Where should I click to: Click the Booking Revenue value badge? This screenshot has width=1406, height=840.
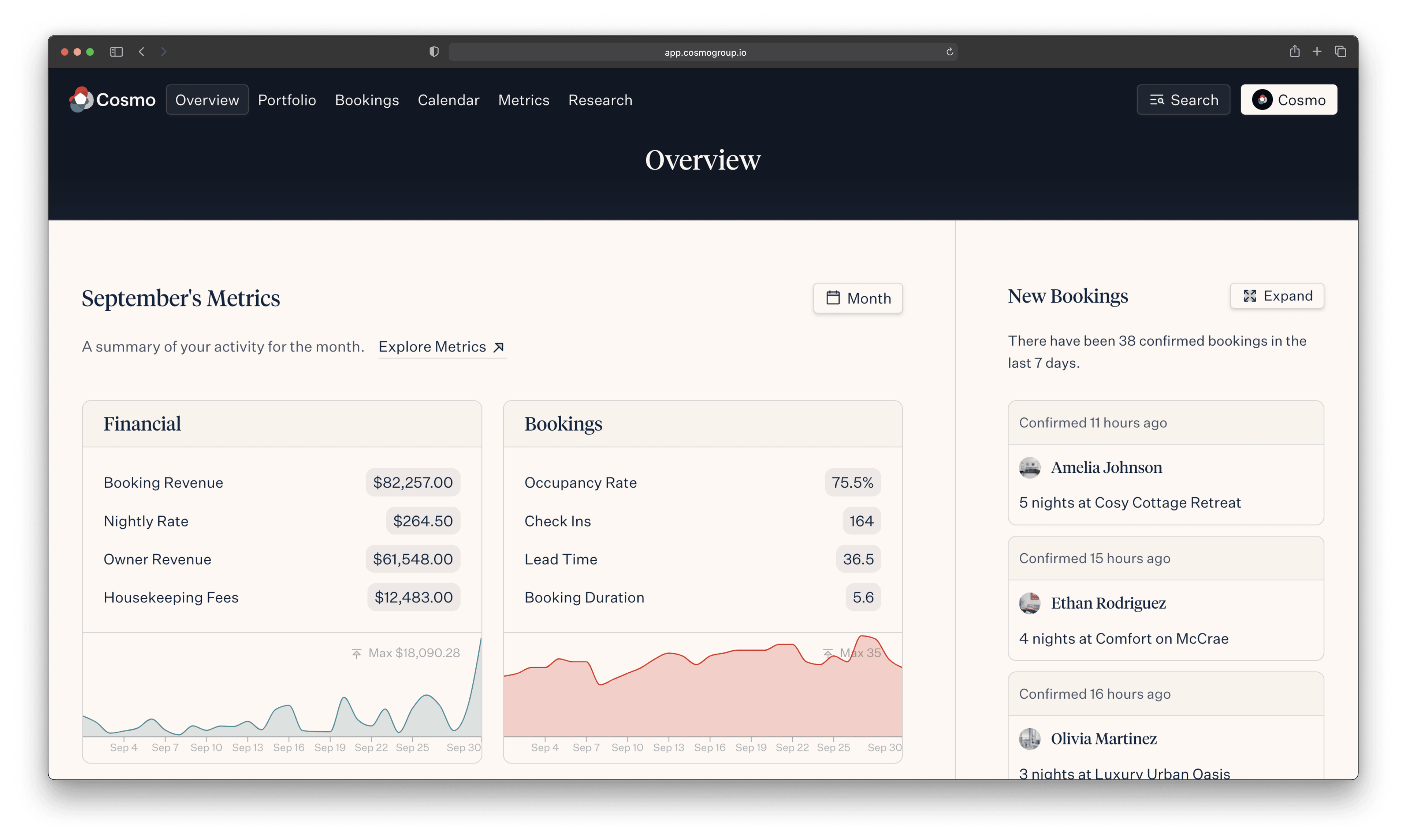[413, 483]
